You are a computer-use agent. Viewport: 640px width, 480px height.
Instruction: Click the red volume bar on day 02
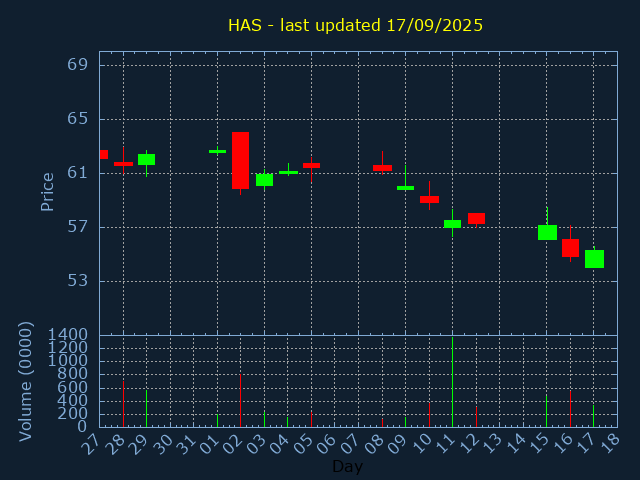click(240, 400)
